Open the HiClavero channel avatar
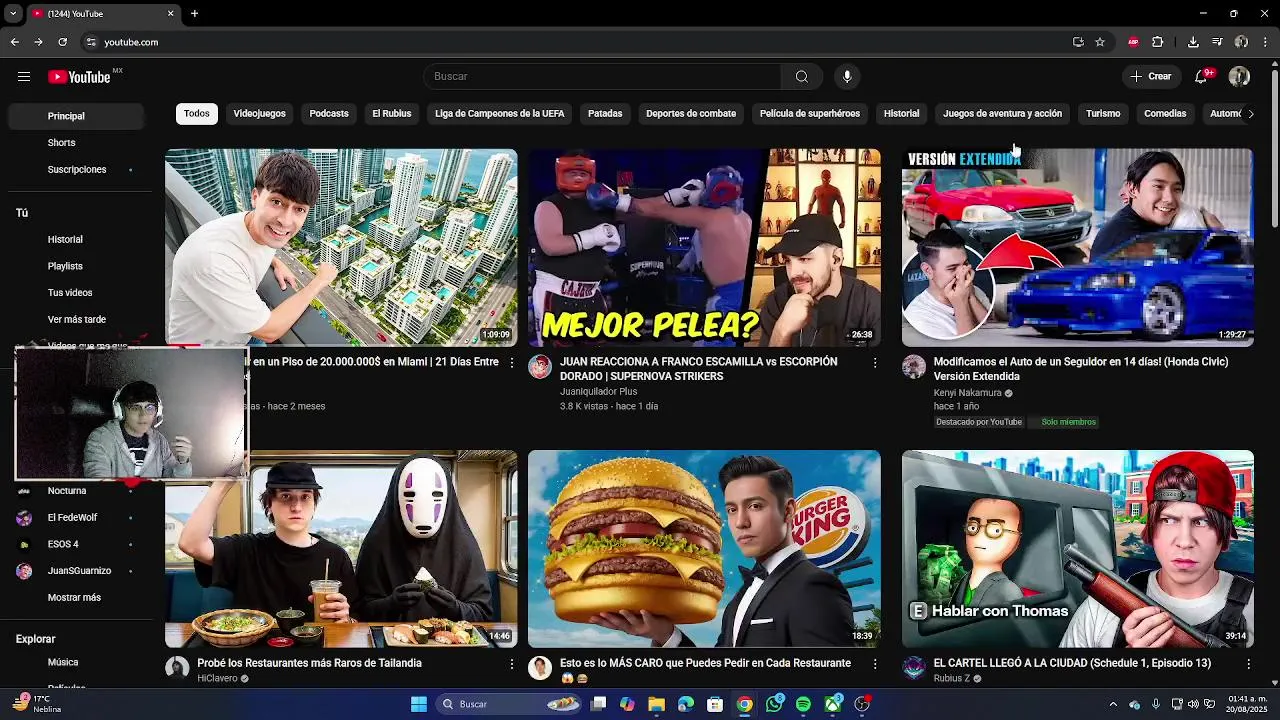 (177, 668)
